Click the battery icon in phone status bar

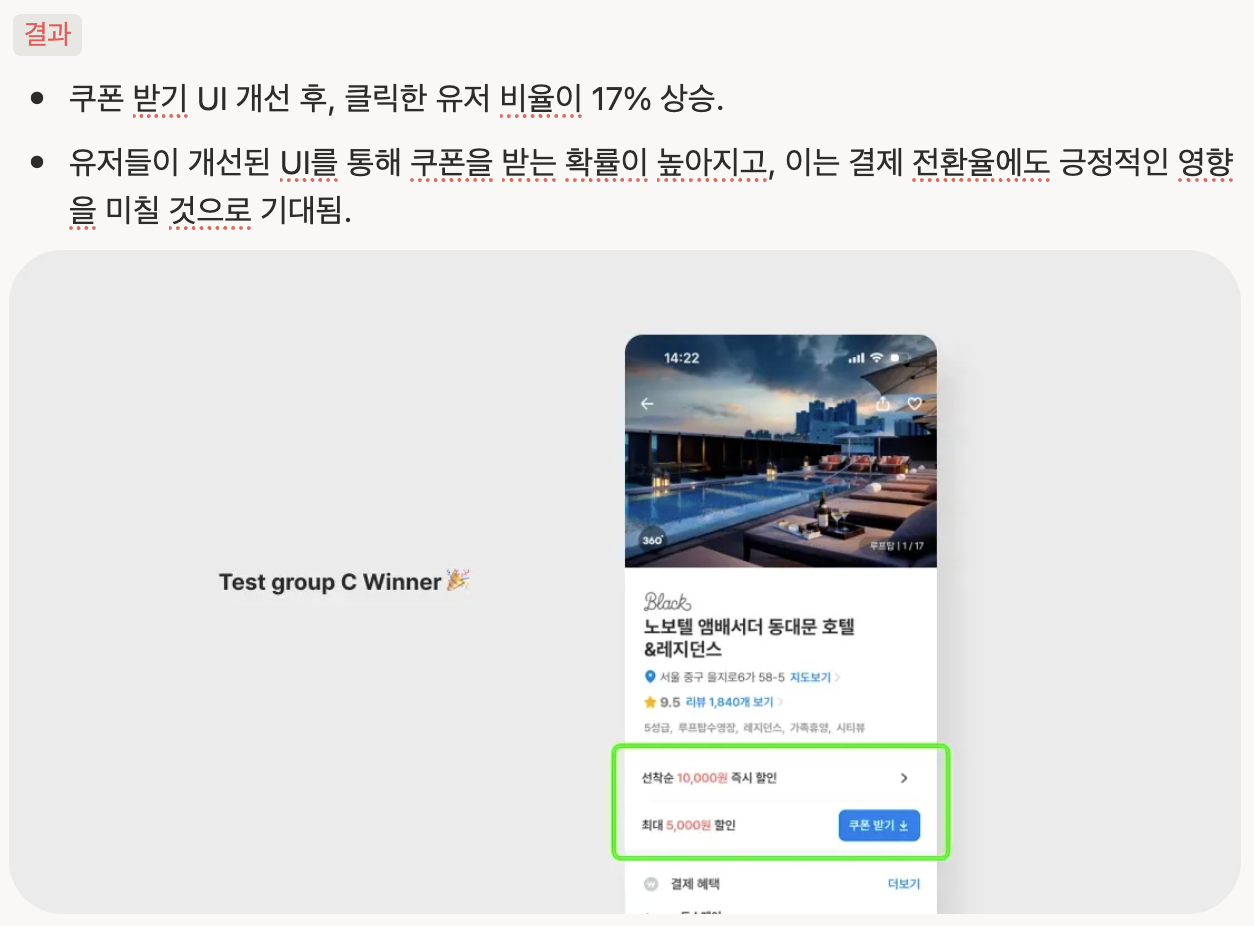[x=901, y=358]
